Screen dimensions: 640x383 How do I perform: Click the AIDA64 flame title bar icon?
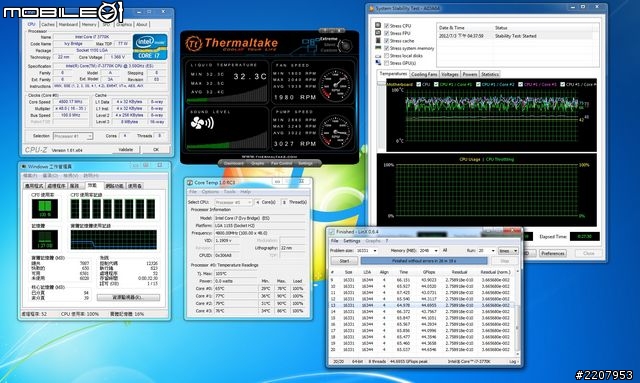371,8
